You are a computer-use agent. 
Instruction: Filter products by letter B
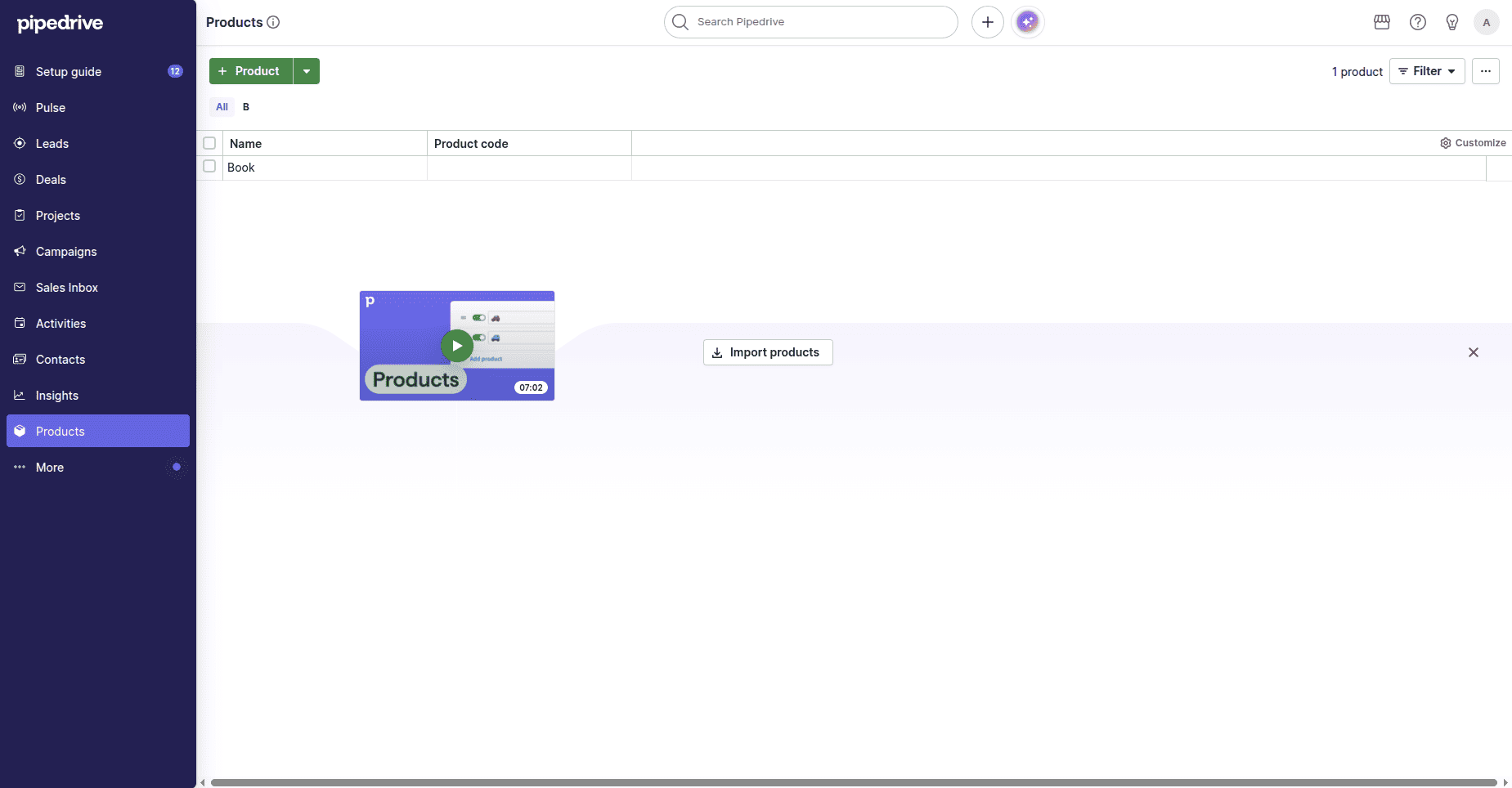point(246,107)
